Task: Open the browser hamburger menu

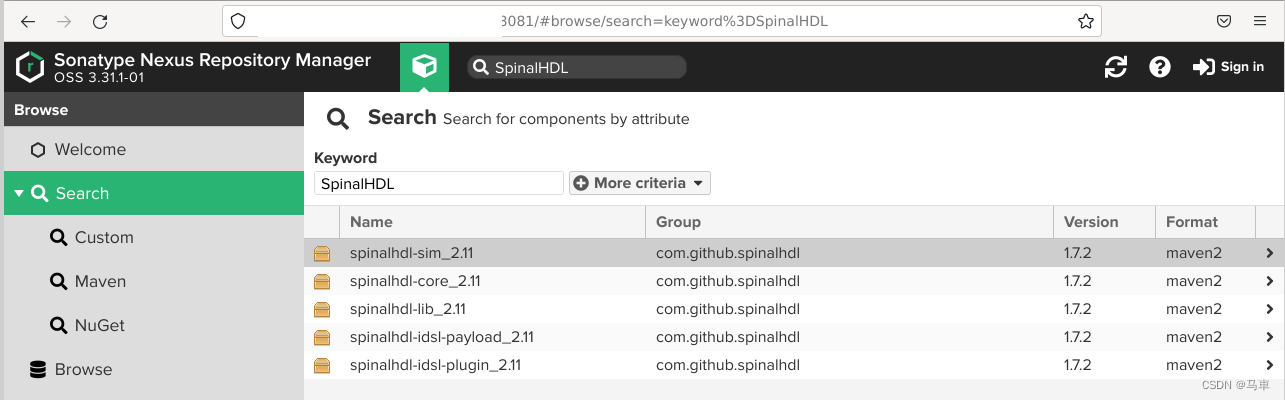Action: tap(1259, 21)
